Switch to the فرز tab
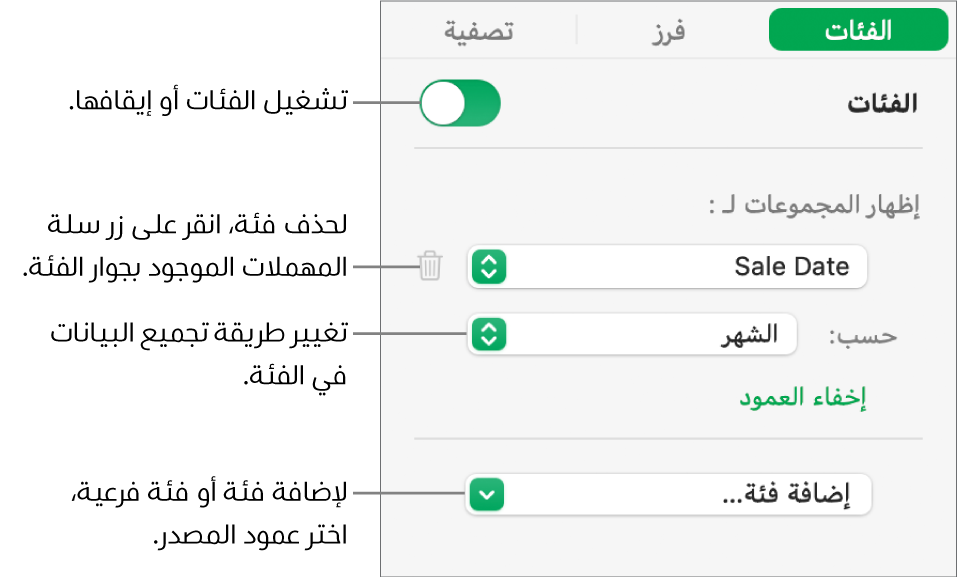 [664, 31]
